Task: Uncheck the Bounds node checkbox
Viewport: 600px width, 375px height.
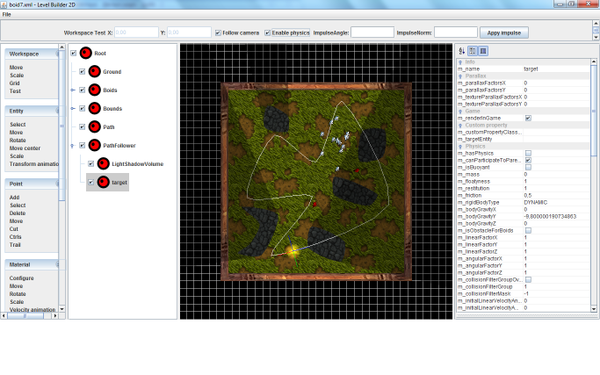Action: click(82, 108)
